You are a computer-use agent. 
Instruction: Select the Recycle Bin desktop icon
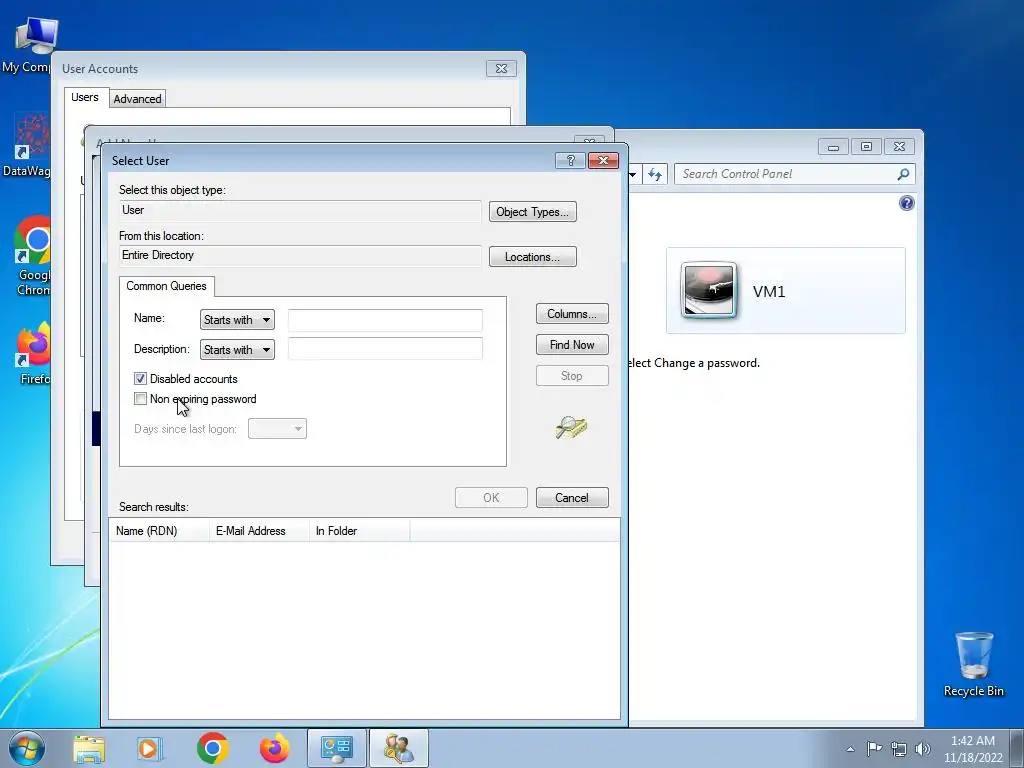[x=974, y=664]
